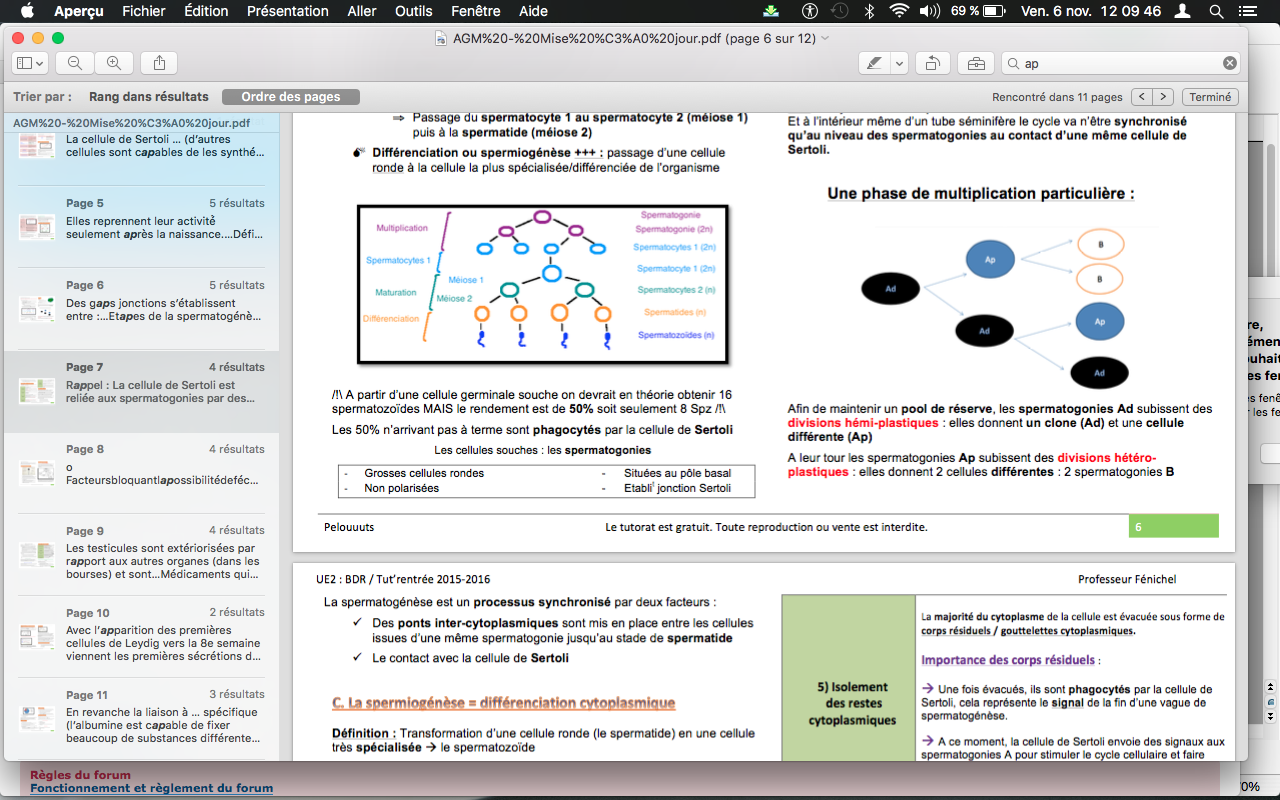Select the highlight pen tool
Screen dimensions: 1280x800
(875, 63)
